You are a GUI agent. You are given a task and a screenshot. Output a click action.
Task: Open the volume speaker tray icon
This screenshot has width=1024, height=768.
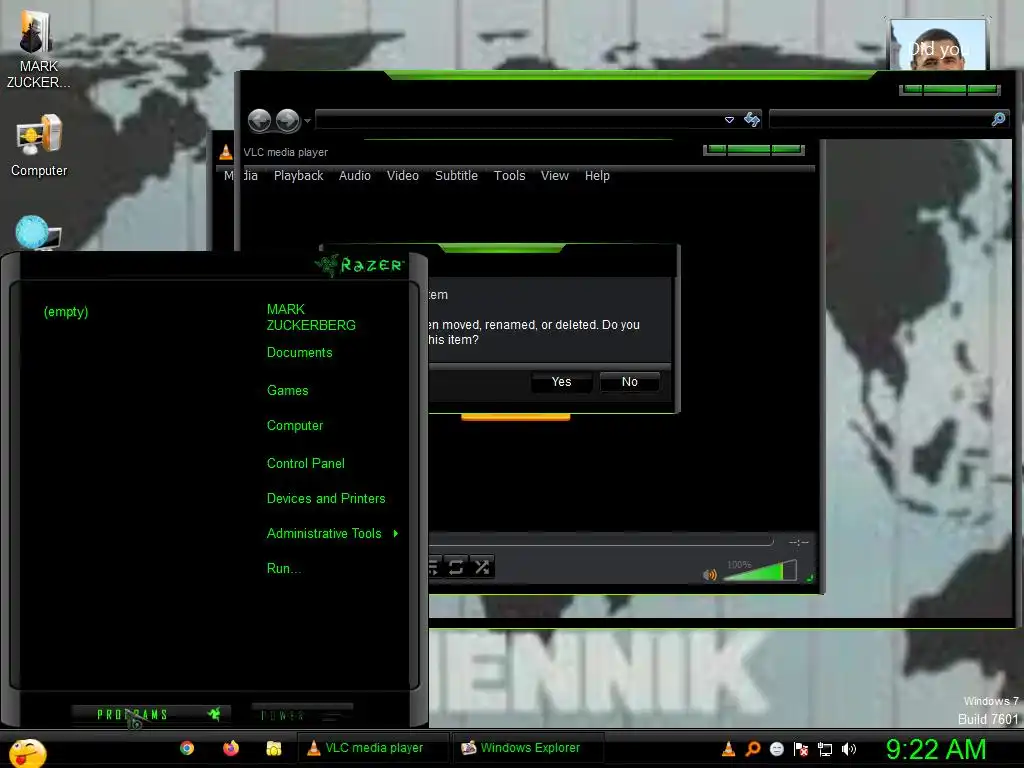pyautogui.click(x=849, y=749)
